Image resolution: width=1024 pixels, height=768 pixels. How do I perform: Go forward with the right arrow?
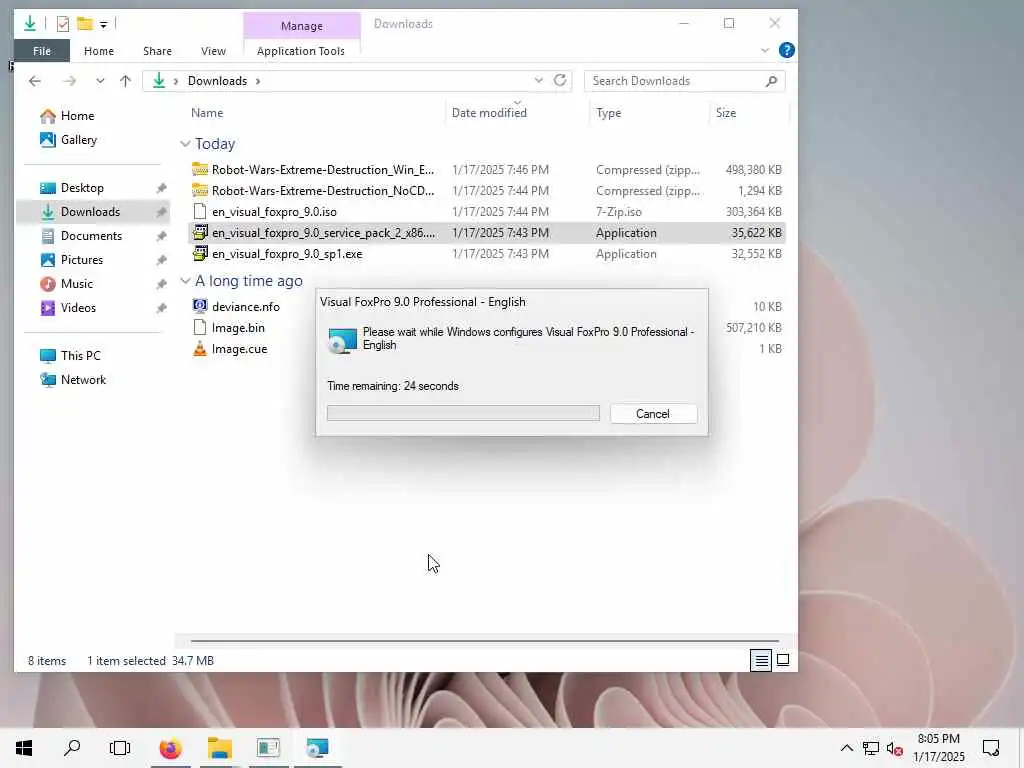coord(69,81)
